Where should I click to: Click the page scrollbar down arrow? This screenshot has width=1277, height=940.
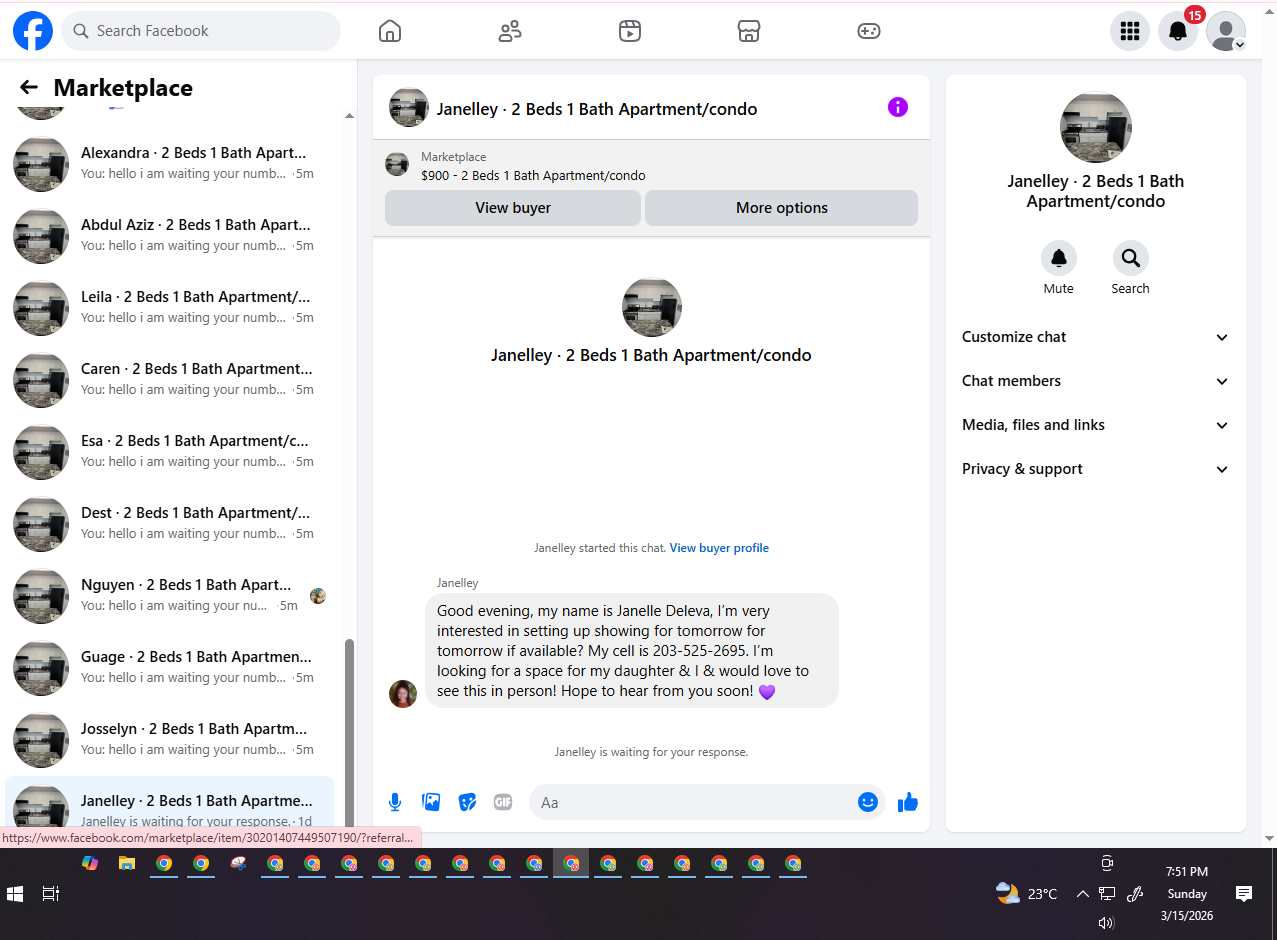pos(1269,839)
